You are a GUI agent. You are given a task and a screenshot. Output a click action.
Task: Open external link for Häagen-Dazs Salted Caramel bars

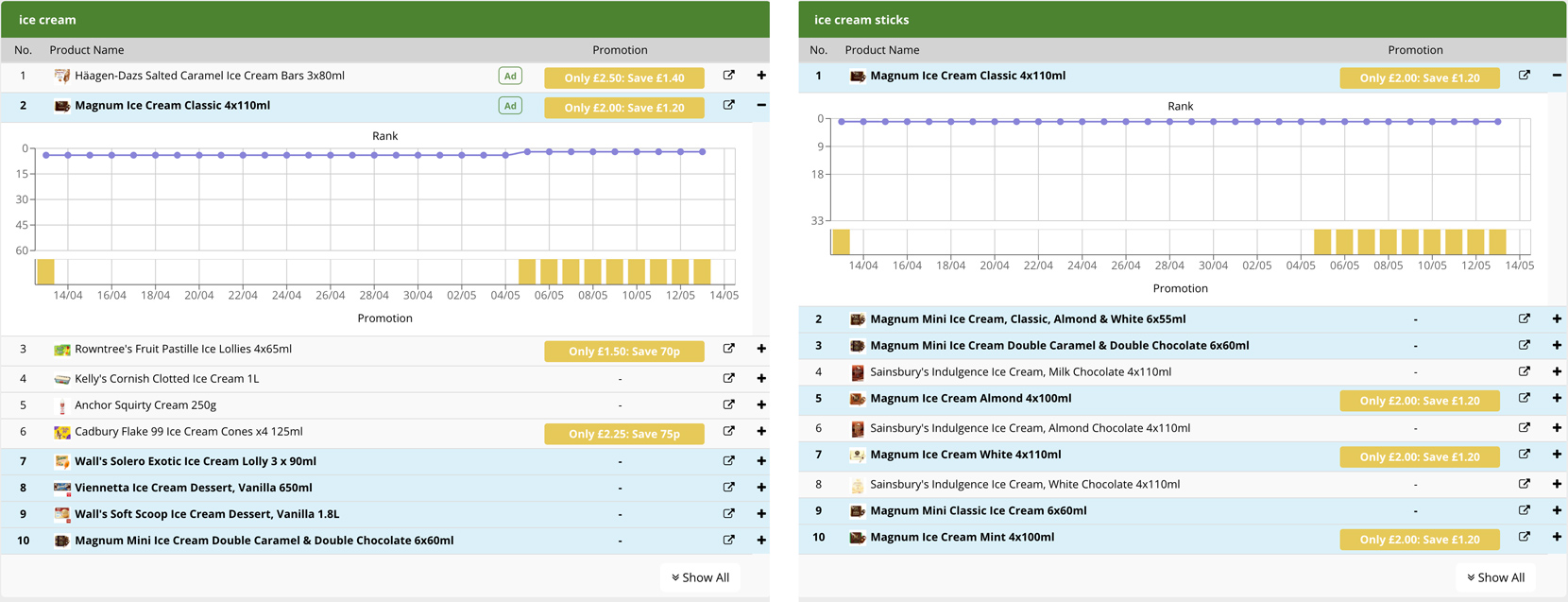[x=728, y=76]
